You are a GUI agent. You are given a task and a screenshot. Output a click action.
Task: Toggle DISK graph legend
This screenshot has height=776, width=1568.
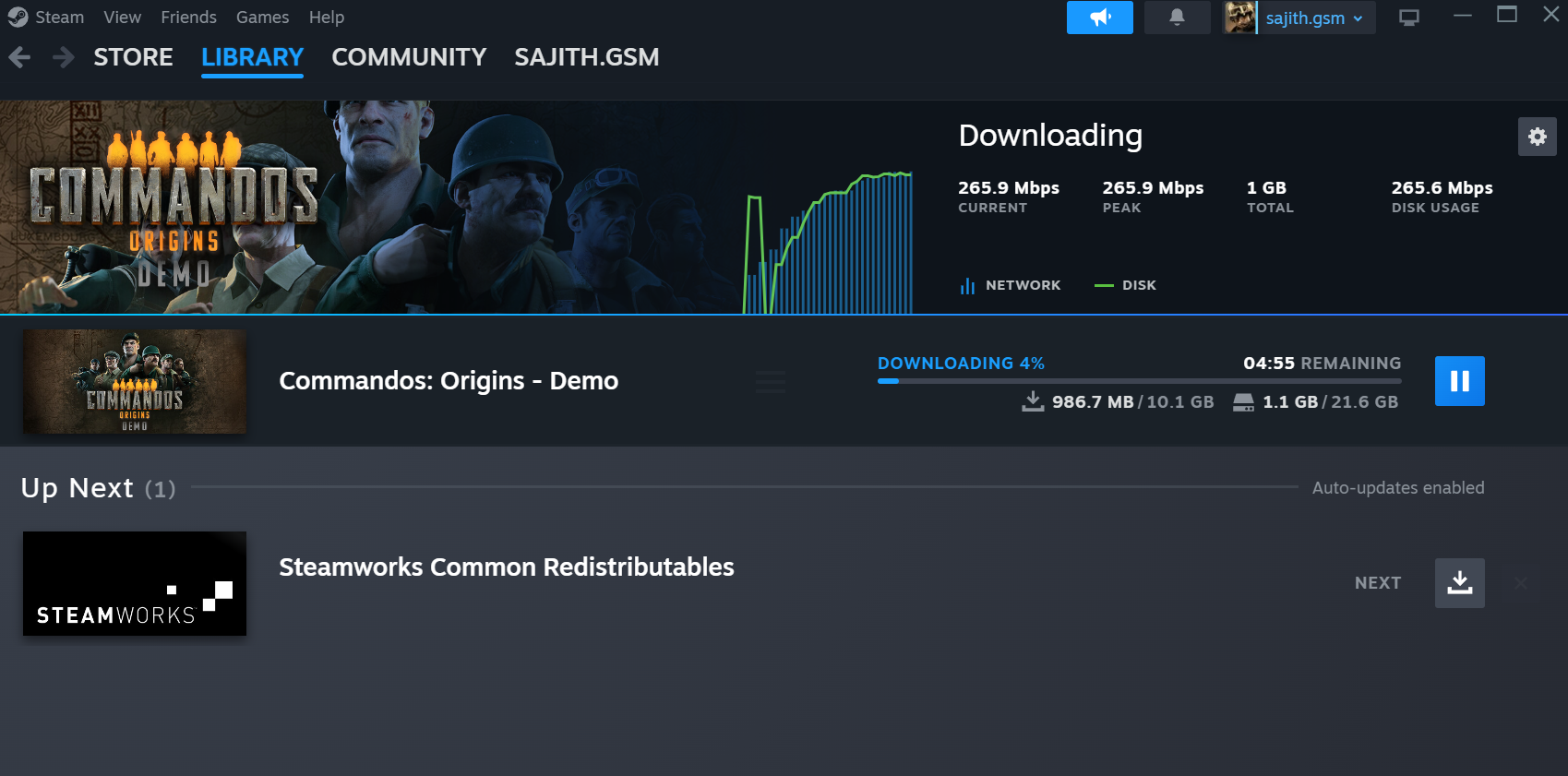(x=1125, y=285)
